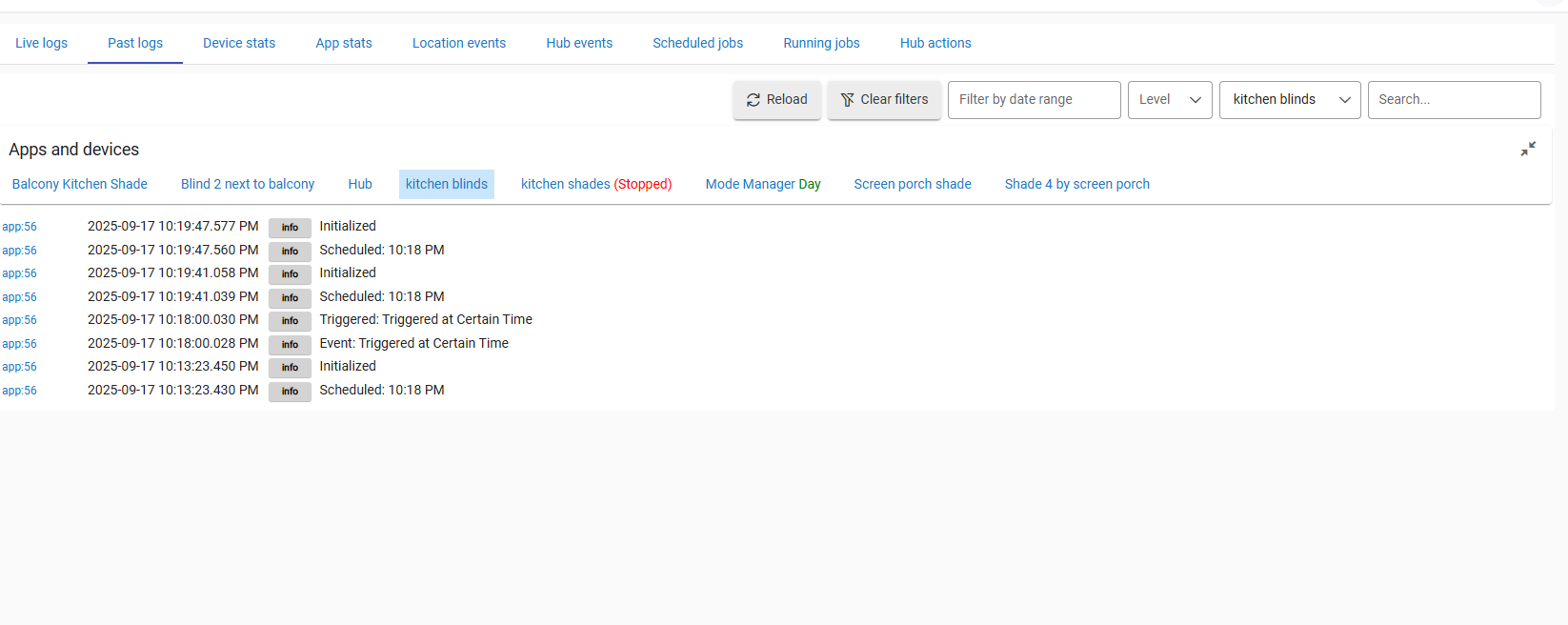Image resolution: width=1568 pixels, height=625 pixels.
Task: Filter logs by Balcony Kitchen Shade
Action: [x=80, y=184]
